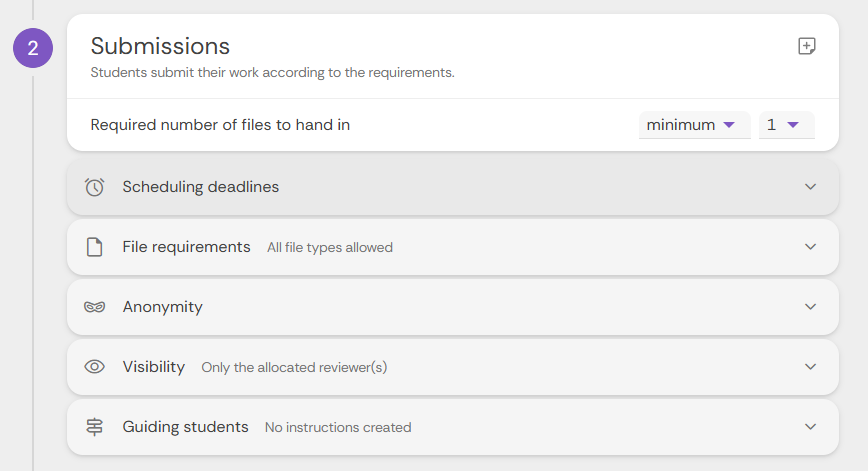This screenshot has width=868, height=471.
Task: Click the file document icon for File requirements
Action: tap(95, 247)
